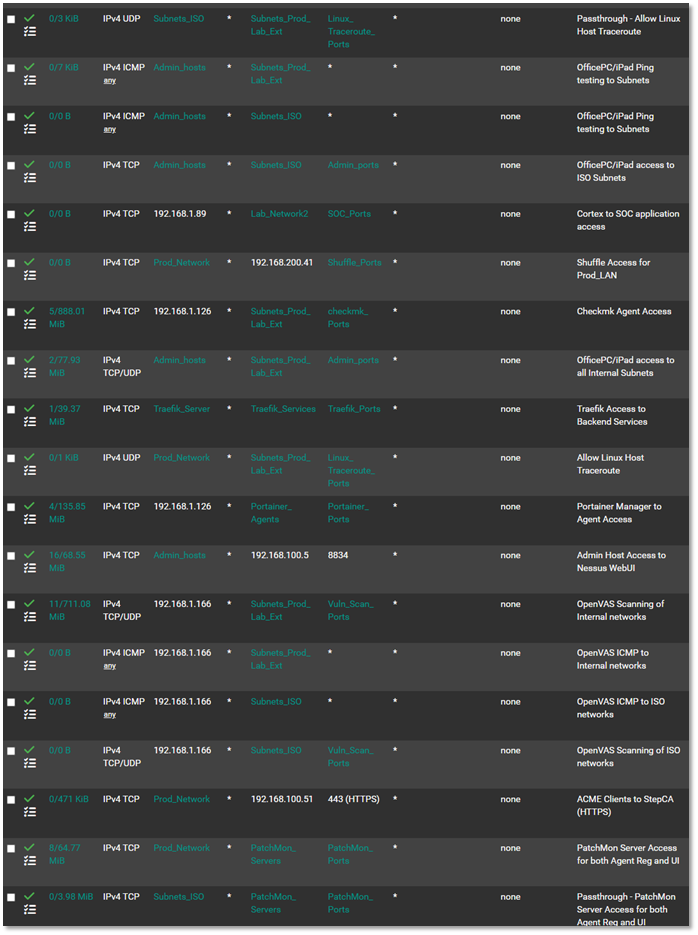This screenshot has height=935, width=698.
Task: Click the Admin_hosts source alias link
Action: (179, 67)
